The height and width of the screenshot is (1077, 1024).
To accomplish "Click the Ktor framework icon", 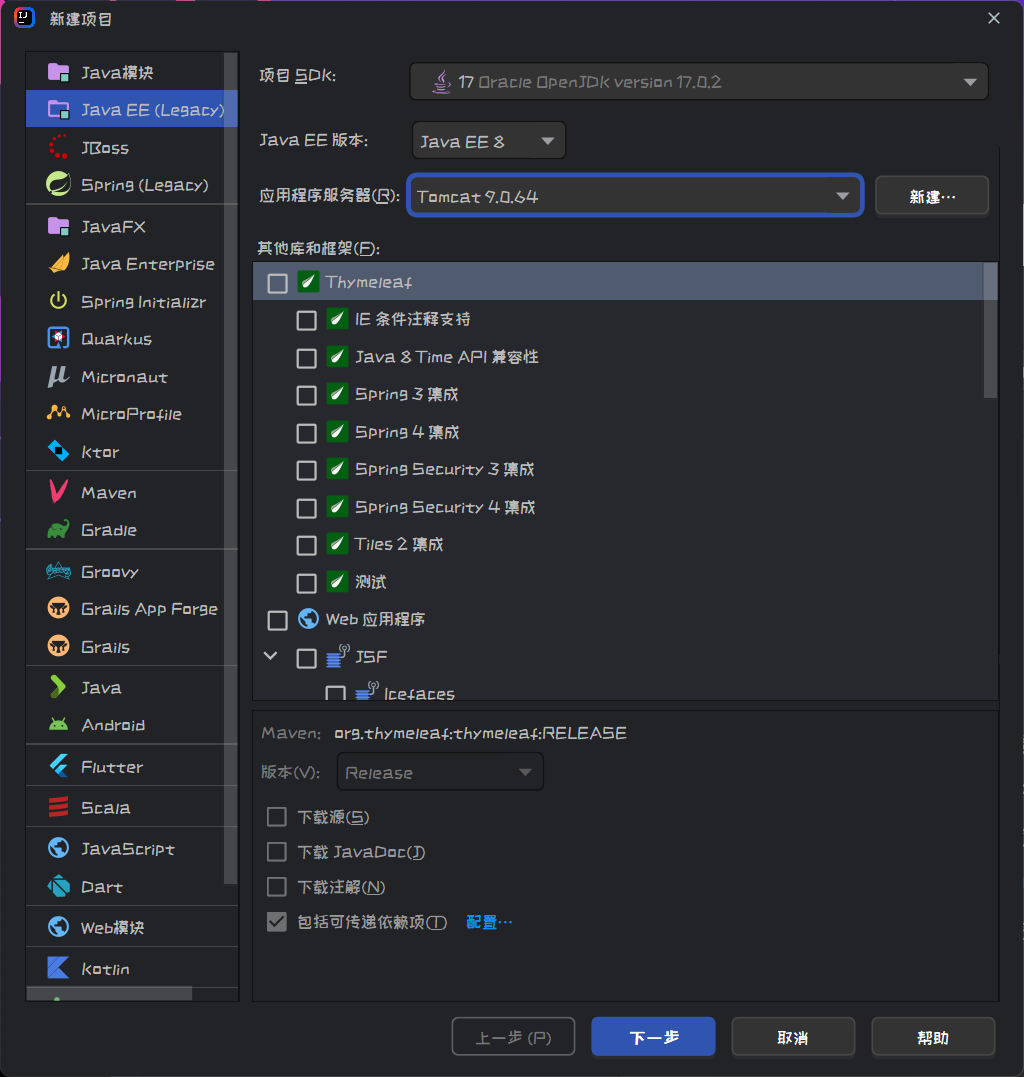I will coord(60,451).
